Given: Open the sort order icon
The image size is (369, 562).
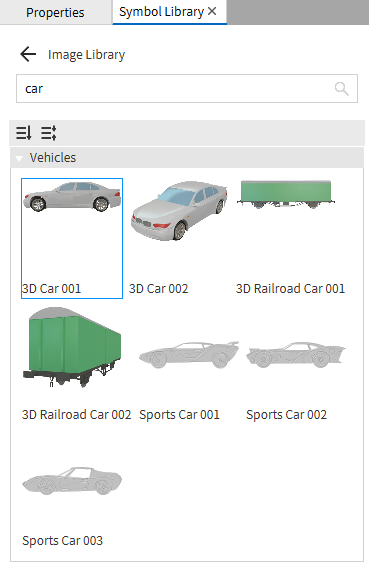Looking at the screenshot, I should tap(24, 133).
